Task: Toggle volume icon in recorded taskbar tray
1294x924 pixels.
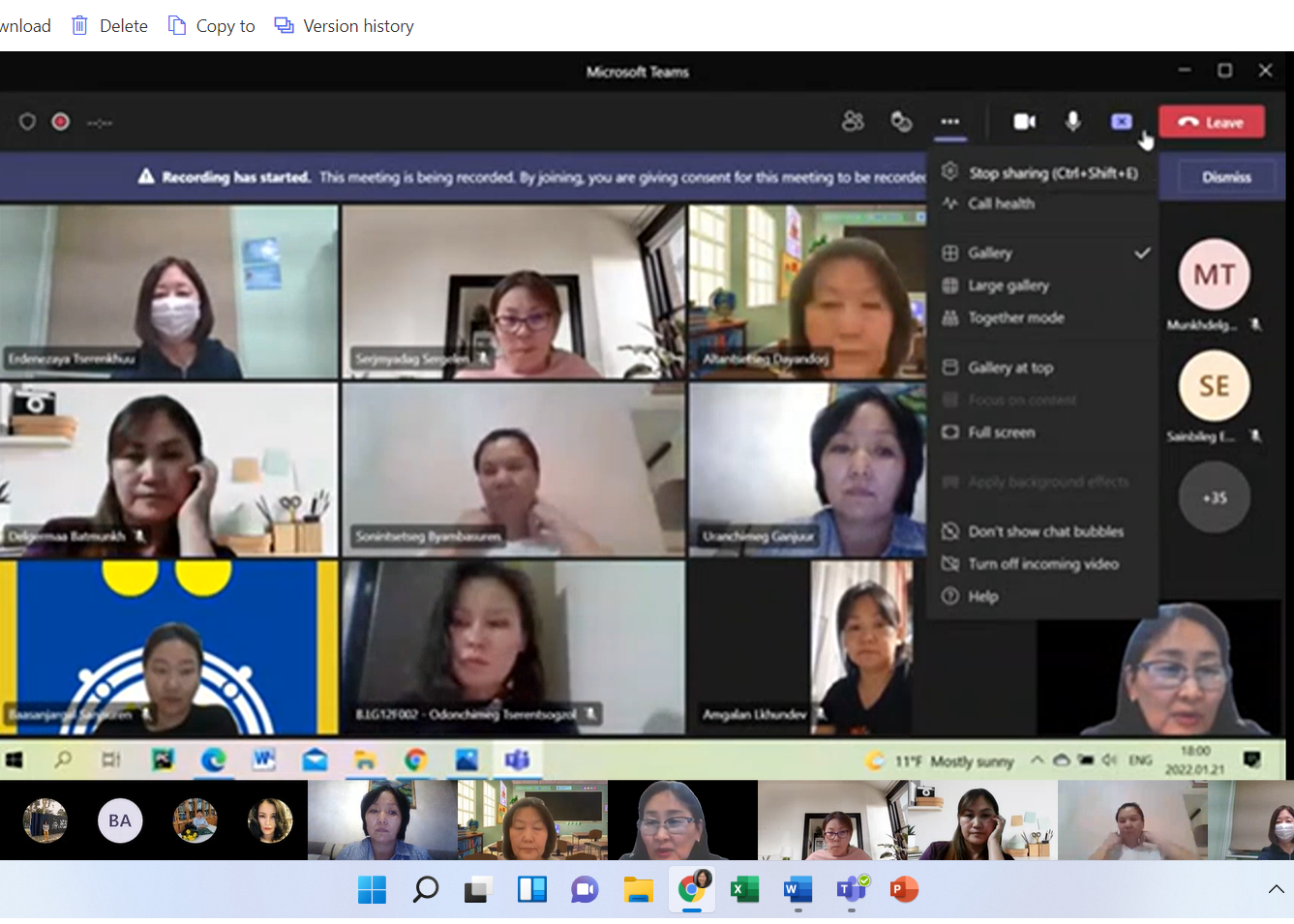Action: [1110, 760]
